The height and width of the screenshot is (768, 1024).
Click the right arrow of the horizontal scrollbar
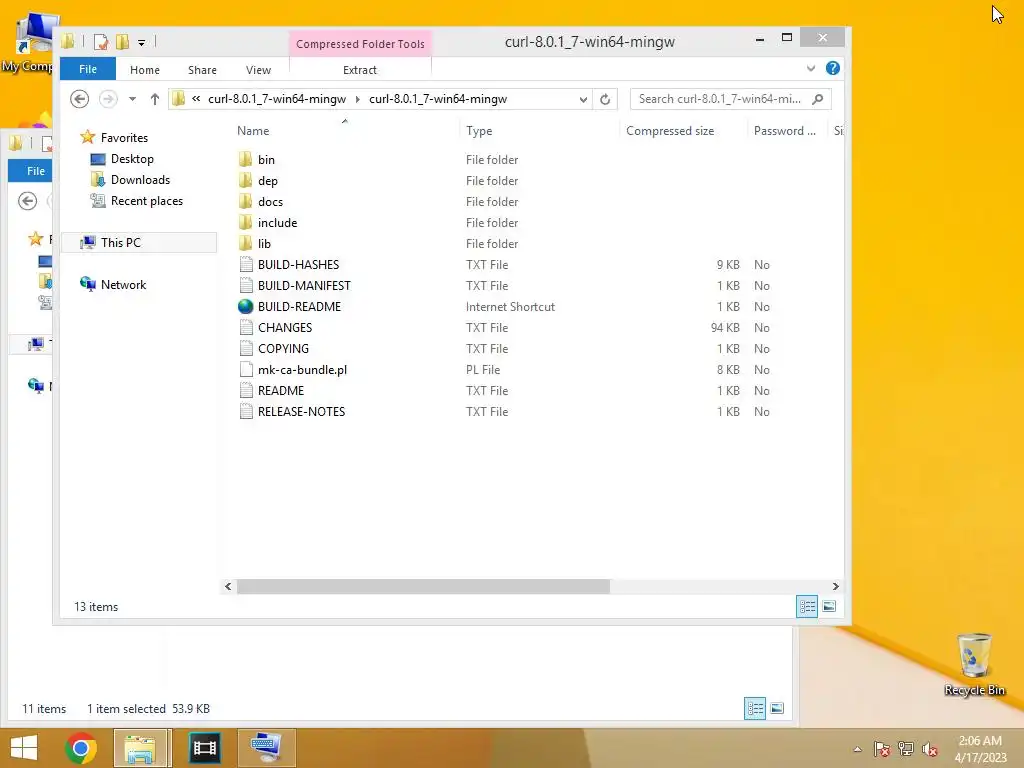tap(835, 586)
